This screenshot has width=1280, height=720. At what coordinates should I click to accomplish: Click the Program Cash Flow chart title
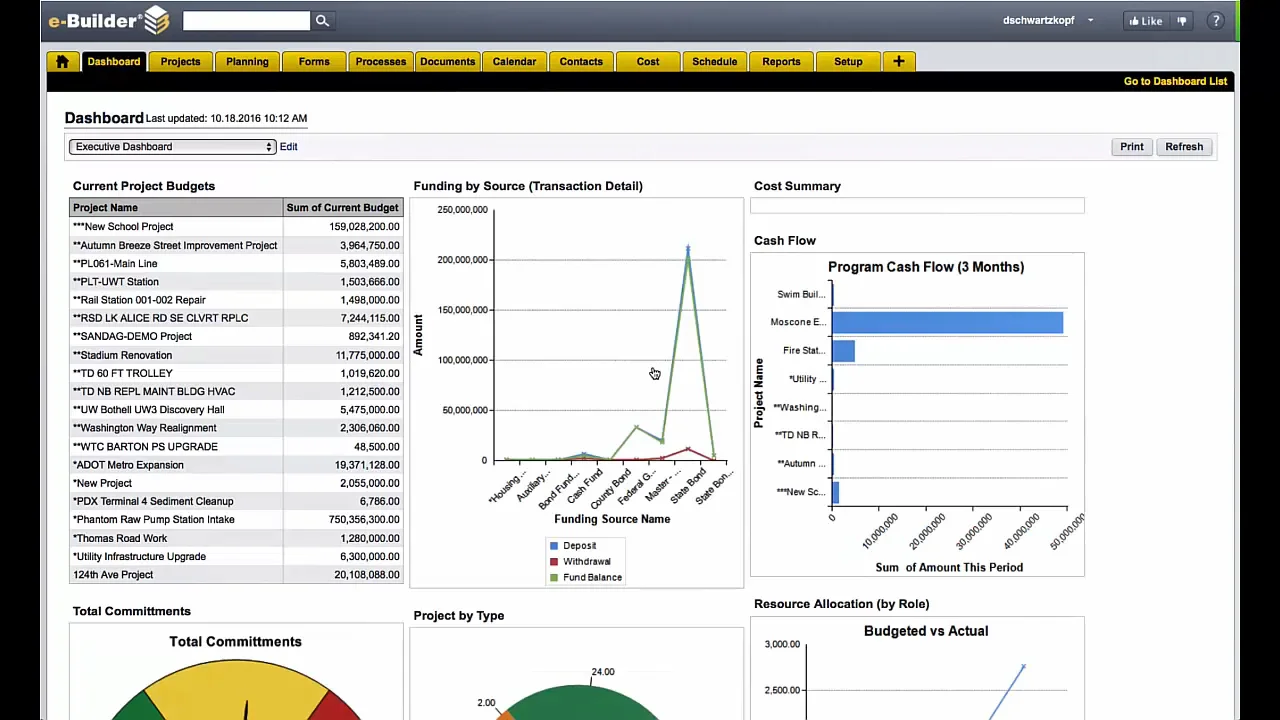point(926,267)
